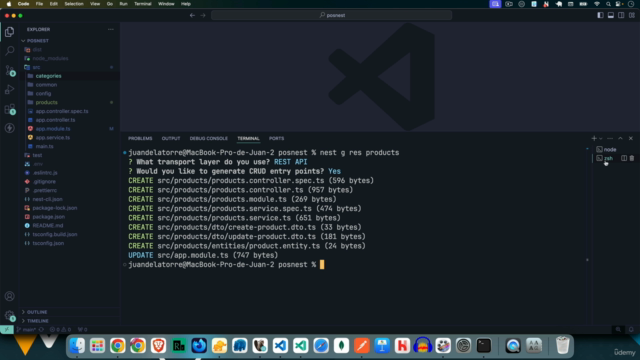Open app.service.ts file
This screenshot has height=360, width=640.
(53, 138)
